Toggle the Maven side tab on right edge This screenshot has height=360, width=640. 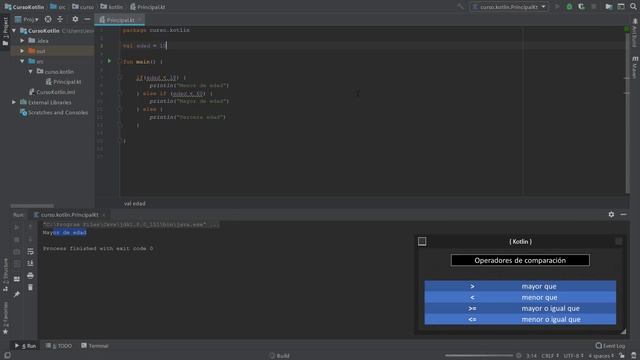pos(635,67)
